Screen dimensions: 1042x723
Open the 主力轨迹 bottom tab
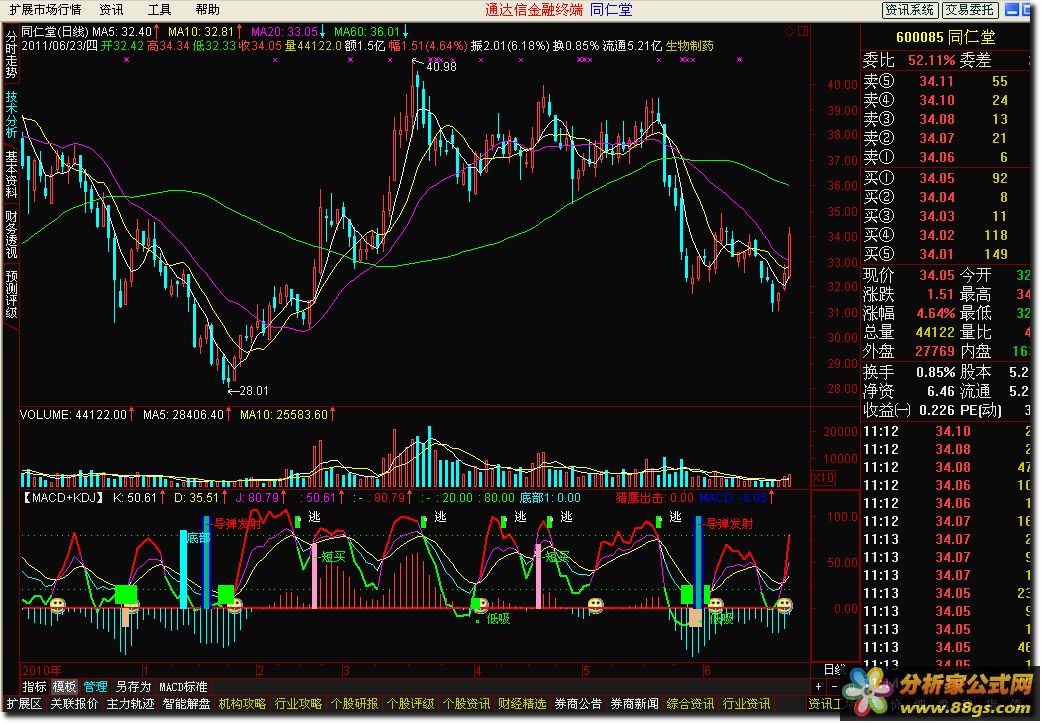(x=130, y=704)
